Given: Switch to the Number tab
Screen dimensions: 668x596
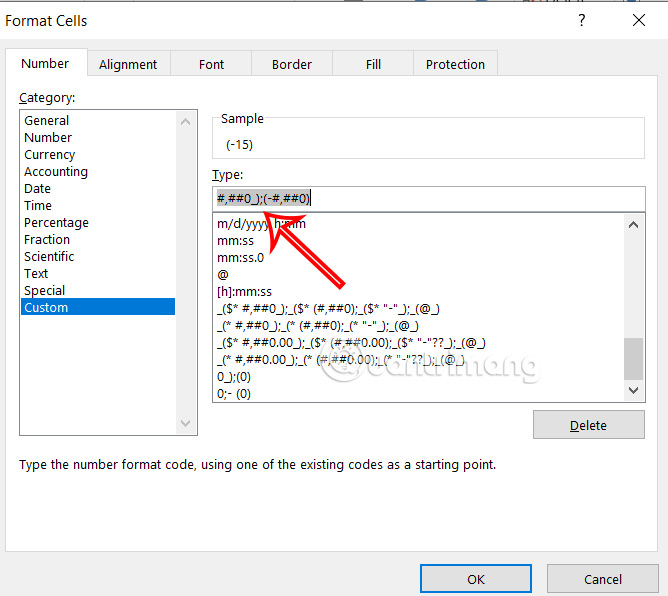Looking at the screenshot, I should [x=45, y=63].
